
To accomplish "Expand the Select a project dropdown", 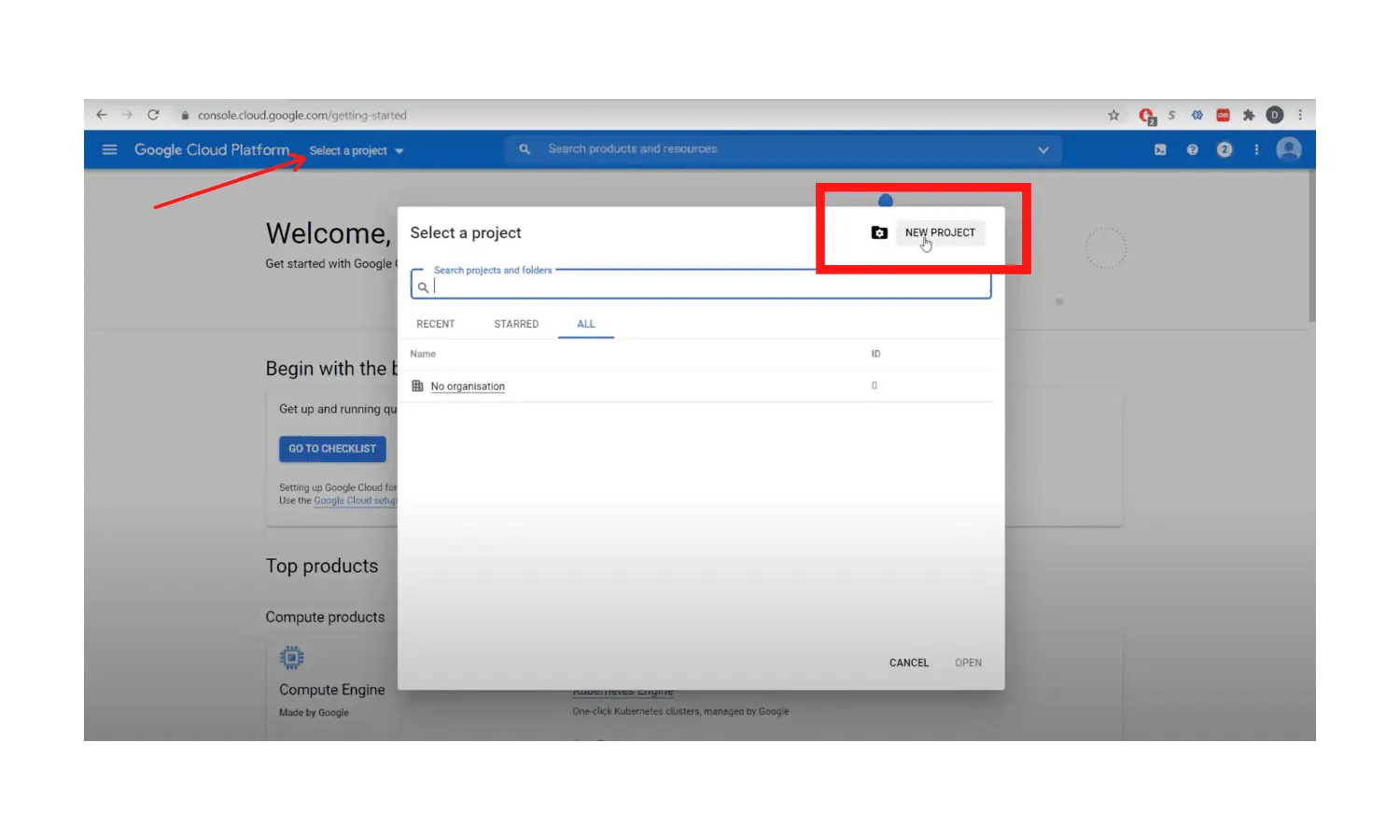I will [357, 150].
